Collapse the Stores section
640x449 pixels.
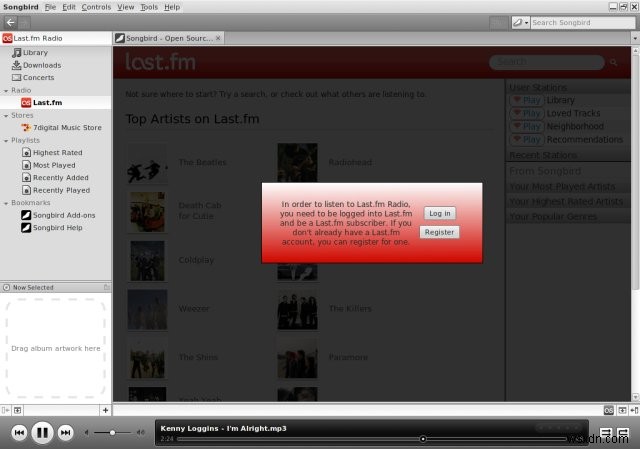6,116
